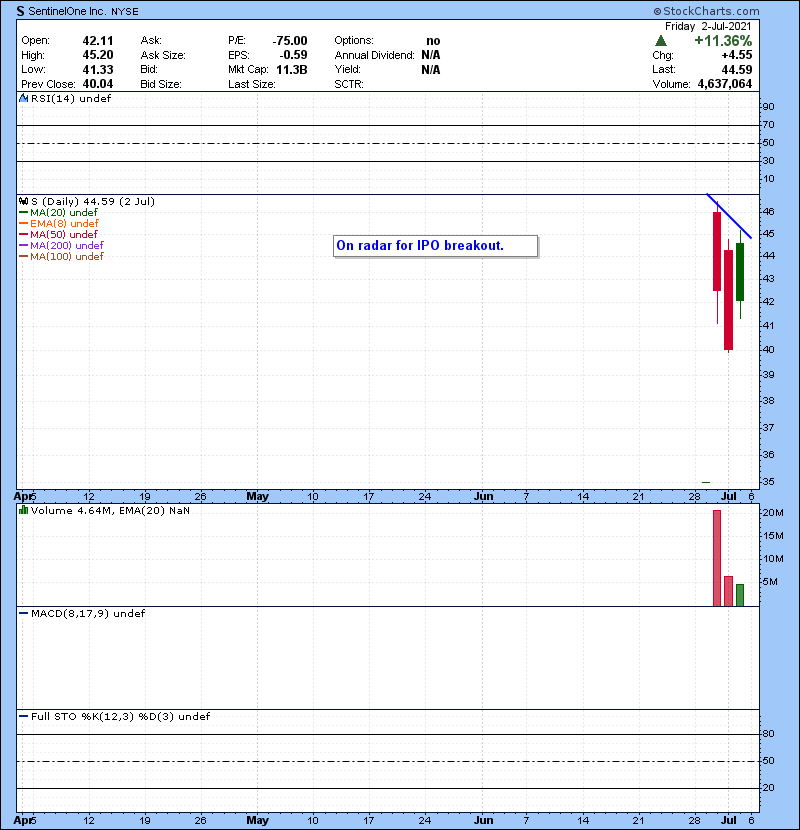
Task: Click the SentinelOne Inc. company name
Action: tap(67, 11)
